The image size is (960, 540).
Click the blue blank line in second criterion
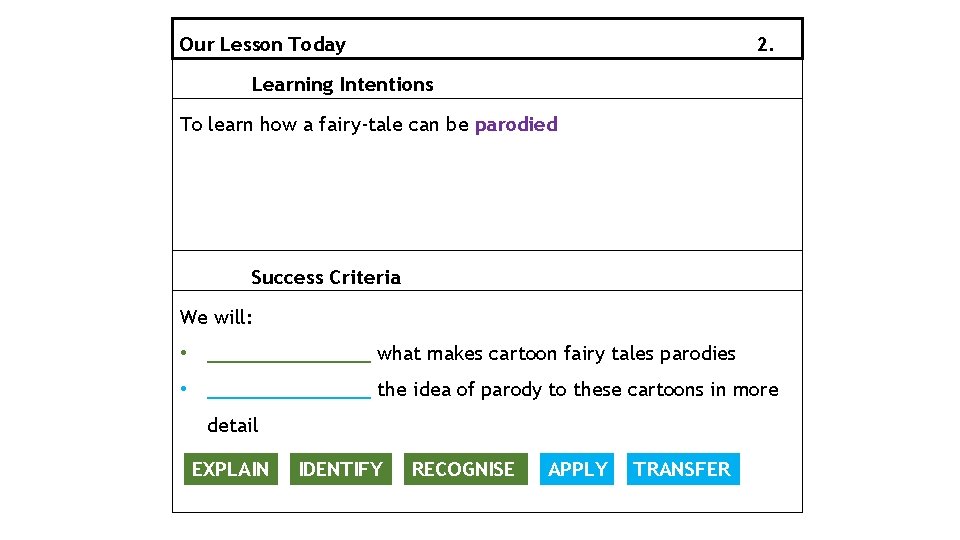[x=289, y=397]
